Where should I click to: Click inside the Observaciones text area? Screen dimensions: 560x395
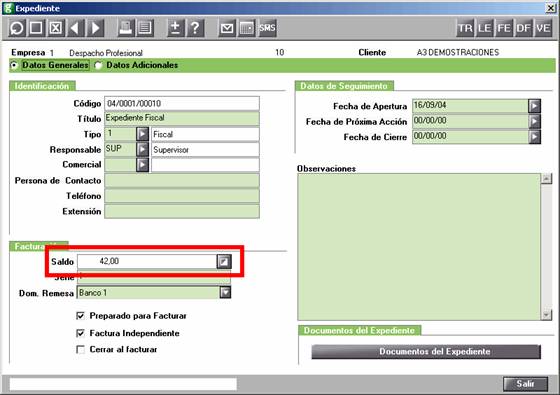pos(419,247)
